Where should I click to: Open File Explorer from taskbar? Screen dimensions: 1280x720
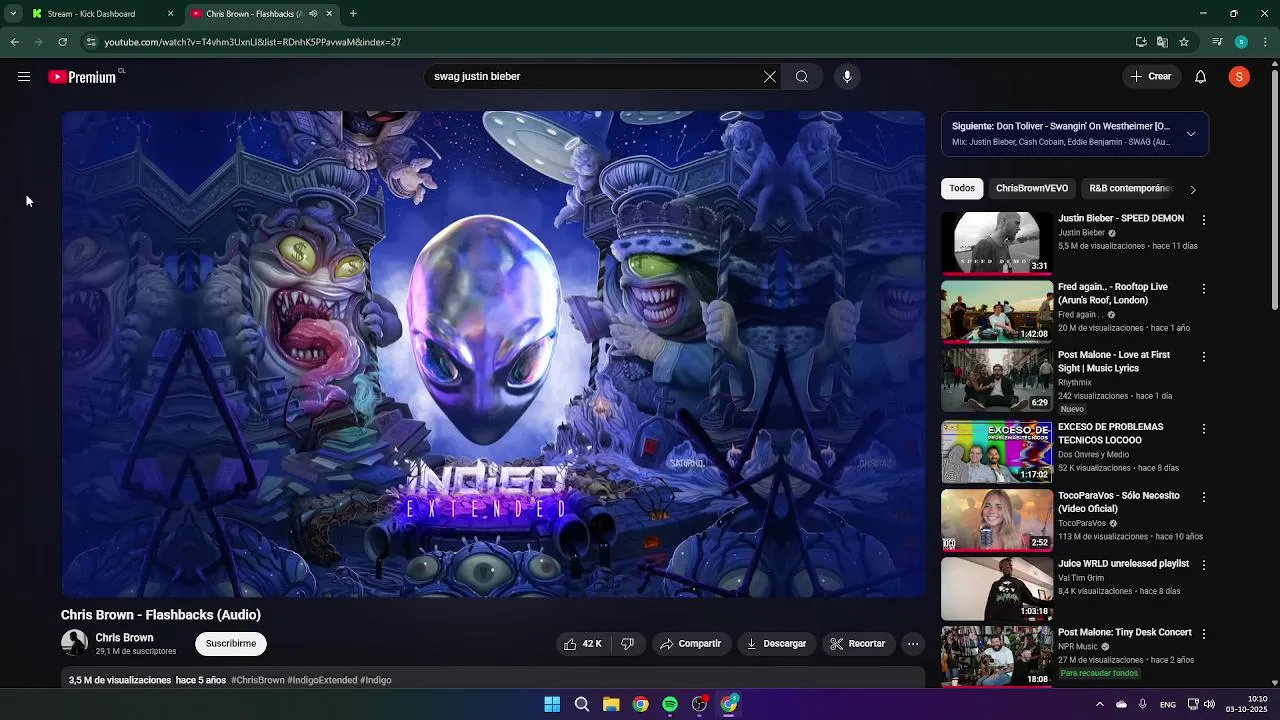(x=611, y=705)
